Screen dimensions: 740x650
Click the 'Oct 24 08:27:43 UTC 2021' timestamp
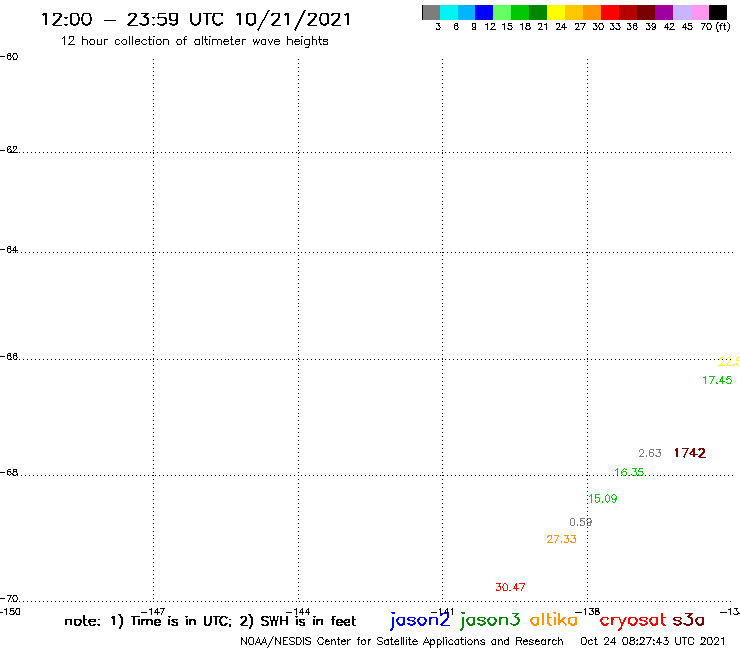[x=653, y=641]
